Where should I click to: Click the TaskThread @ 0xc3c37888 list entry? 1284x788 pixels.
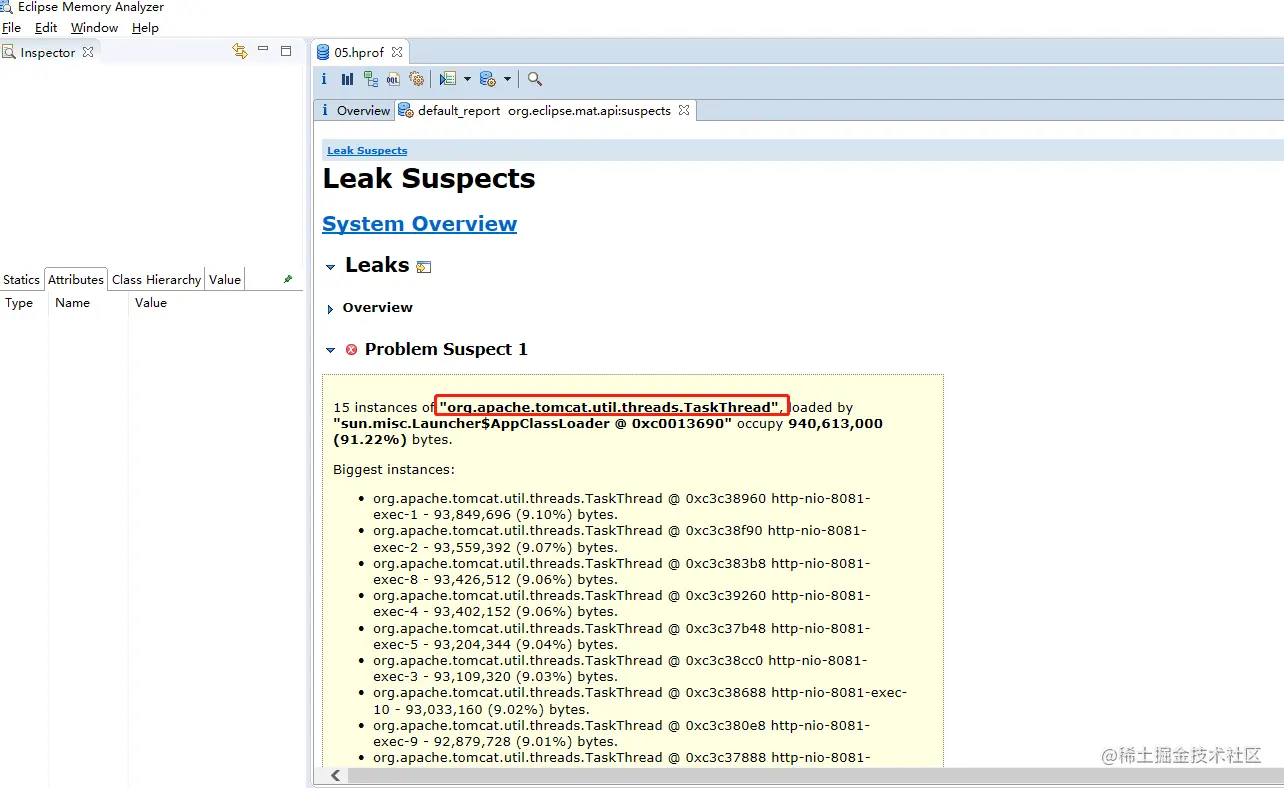[622, 758]
